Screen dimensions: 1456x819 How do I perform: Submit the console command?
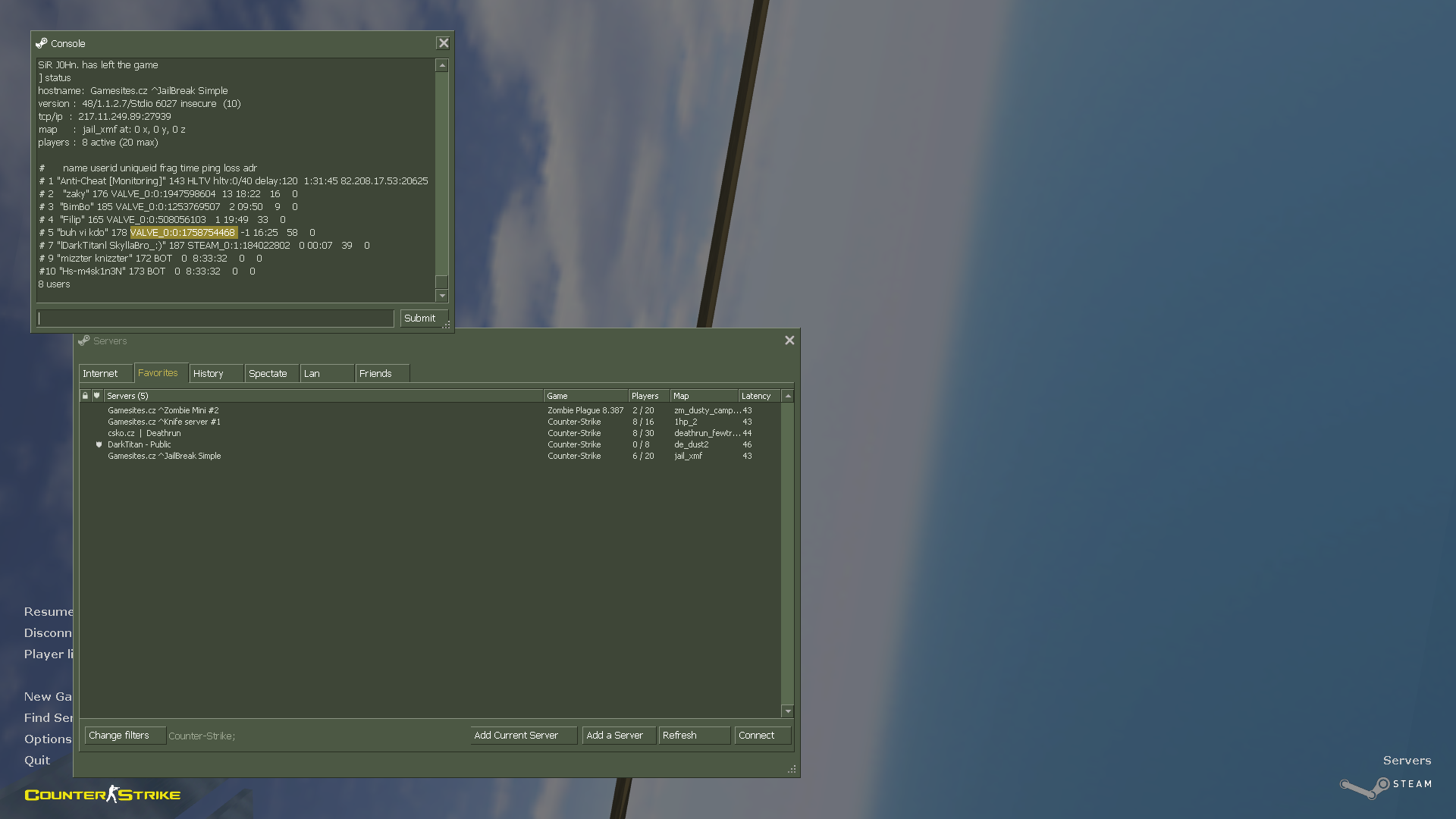[x=424, y=318]
